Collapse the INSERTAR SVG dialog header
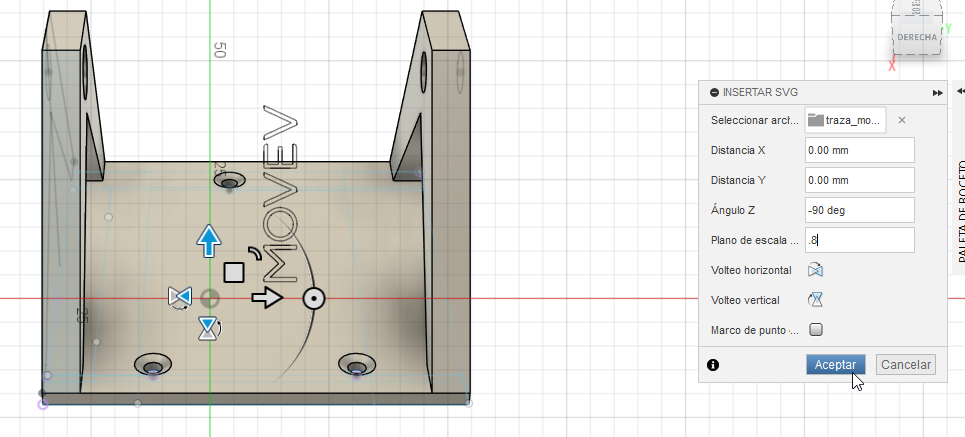965x437 pixels. [x=714, y=92]
